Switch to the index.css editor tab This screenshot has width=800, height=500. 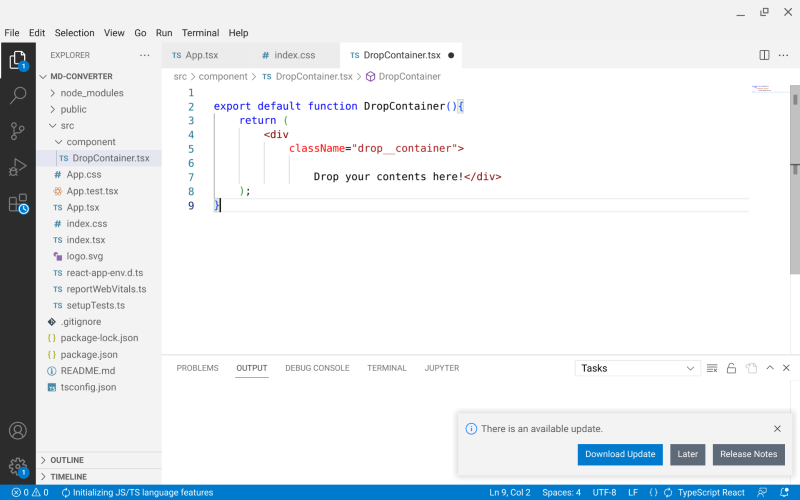click(295, 55)
